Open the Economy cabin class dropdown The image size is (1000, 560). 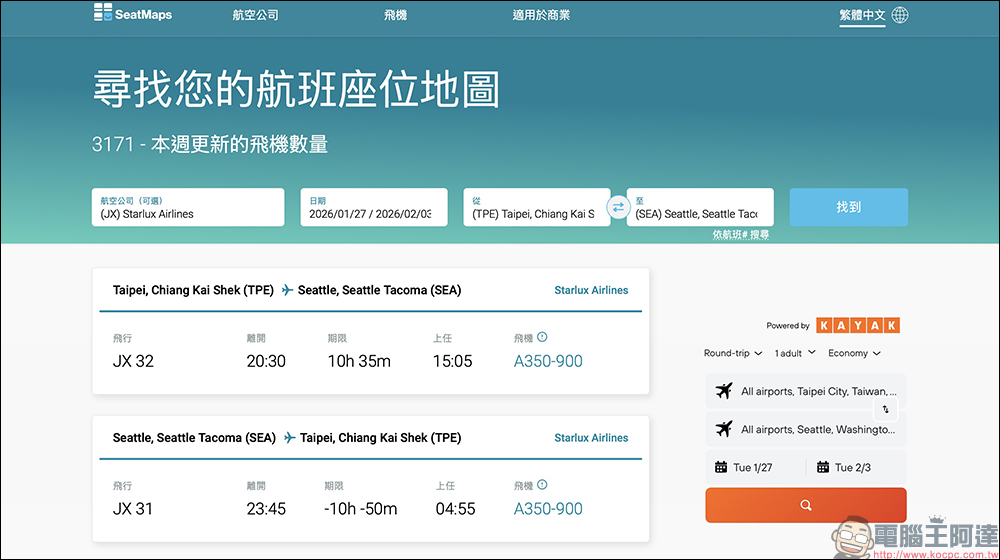pos(854,353)
